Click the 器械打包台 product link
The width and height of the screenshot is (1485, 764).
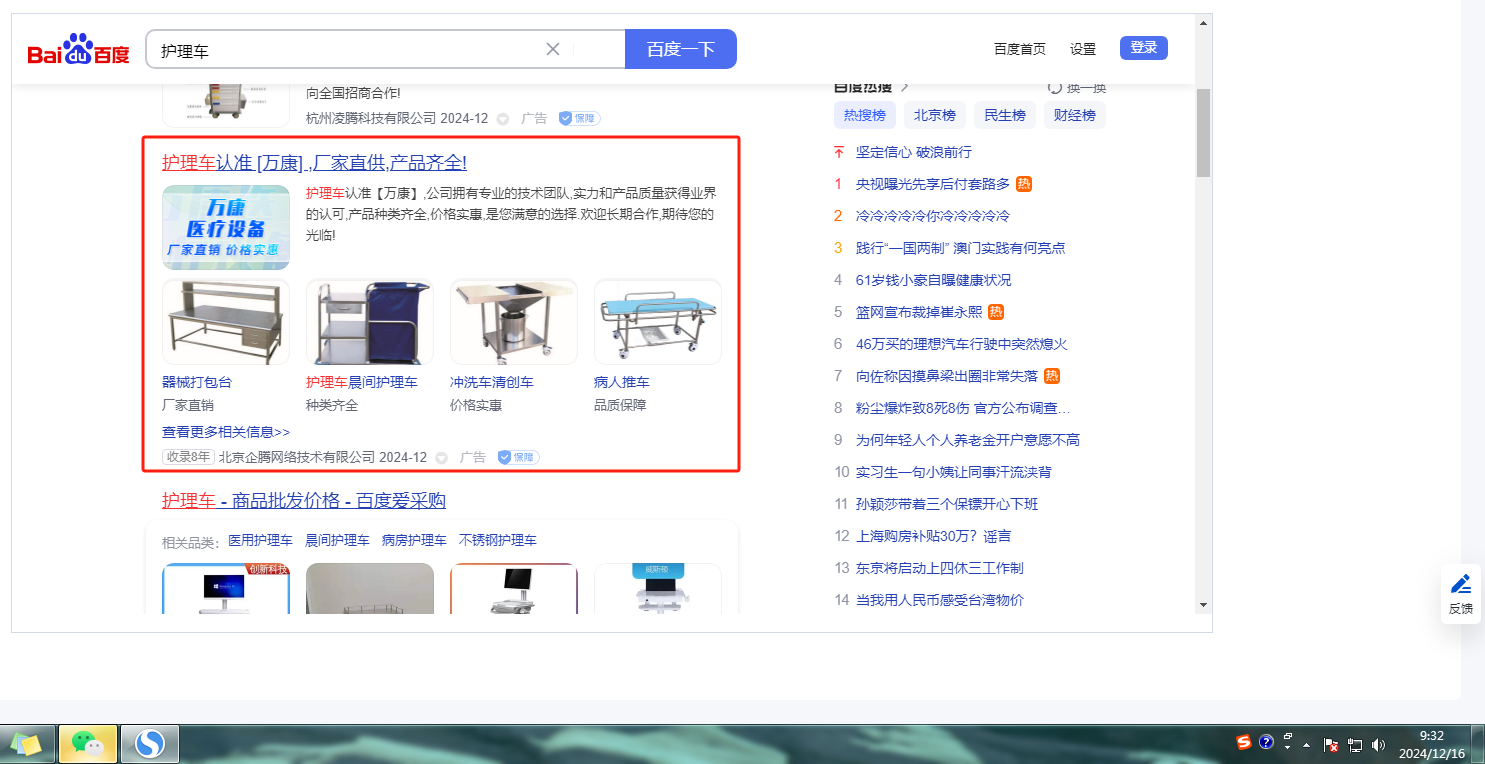pyautogui.click(x=197, y=382)
